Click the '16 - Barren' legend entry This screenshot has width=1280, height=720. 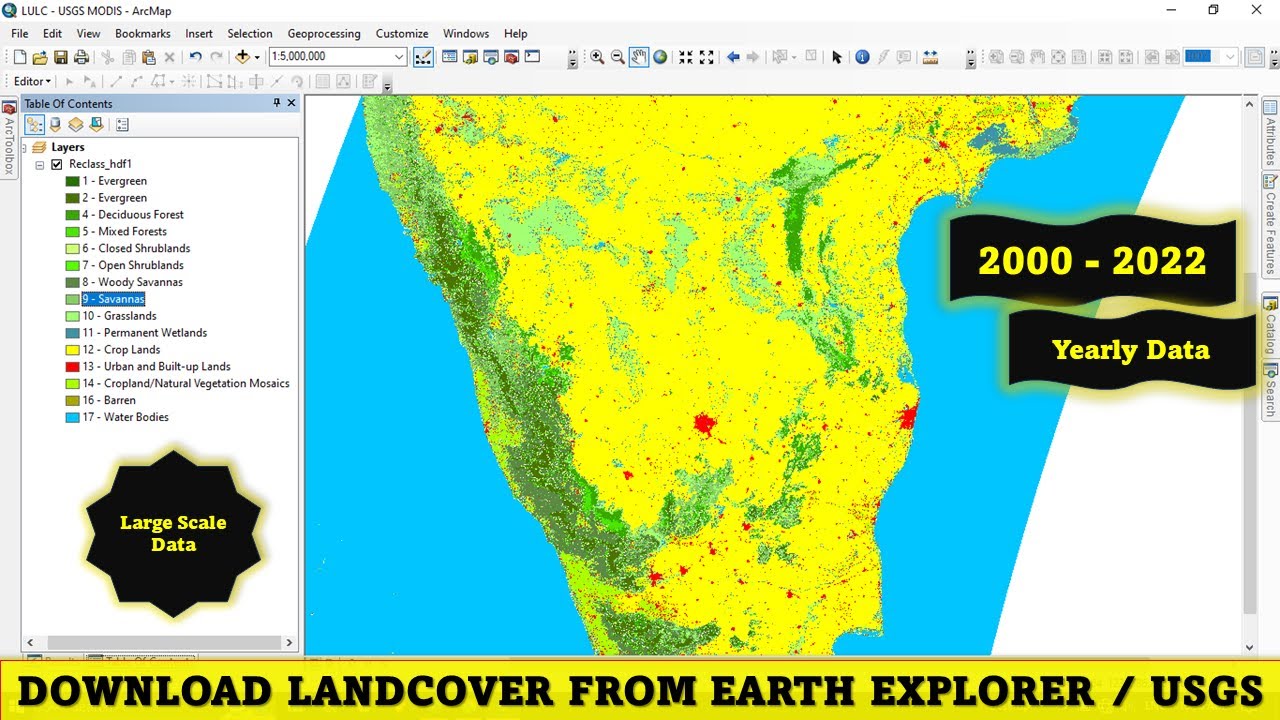109,400
